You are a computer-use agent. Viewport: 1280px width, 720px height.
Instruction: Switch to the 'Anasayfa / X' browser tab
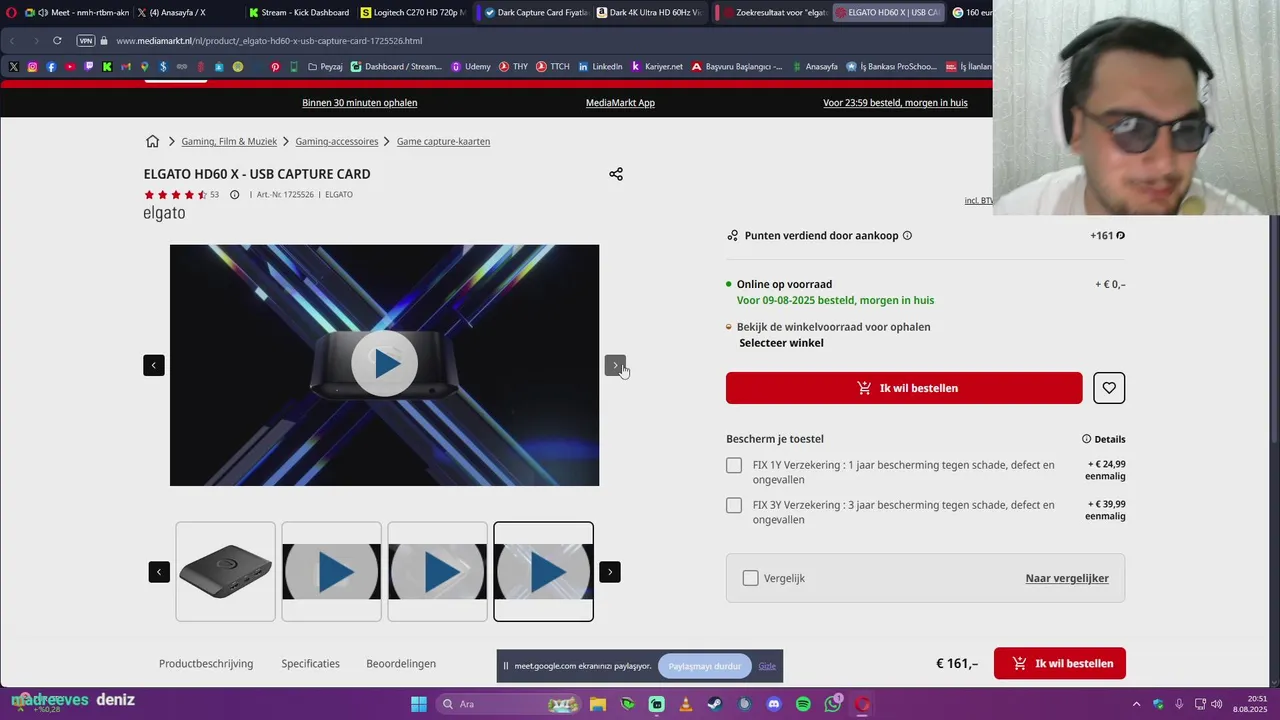point(178,12)
